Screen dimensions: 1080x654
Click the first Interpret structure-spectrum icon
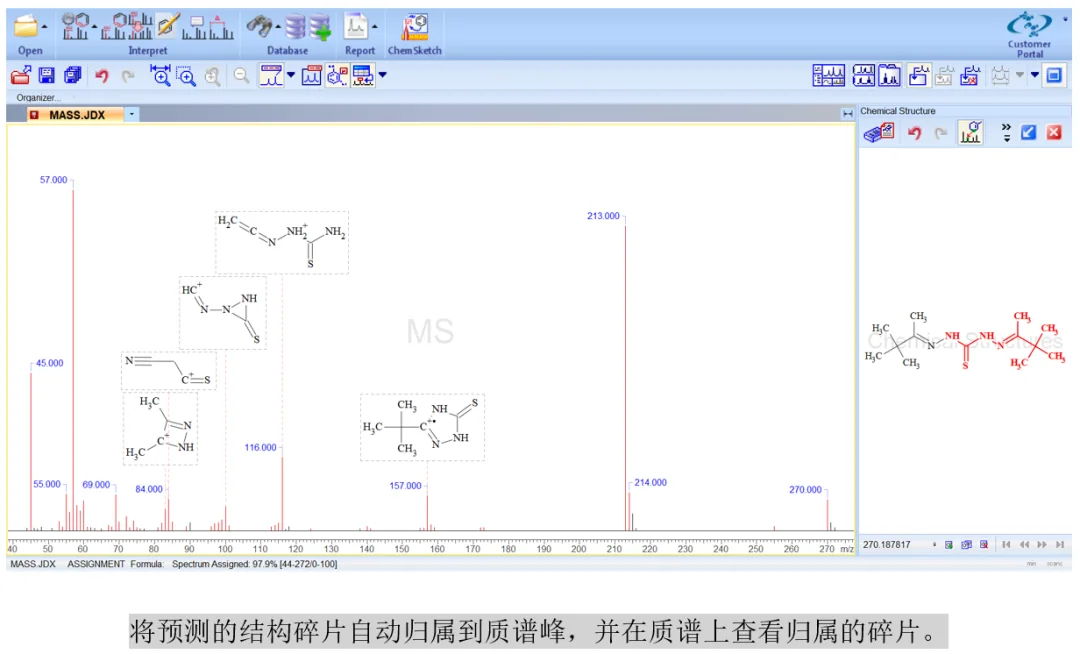pos(75,26)
